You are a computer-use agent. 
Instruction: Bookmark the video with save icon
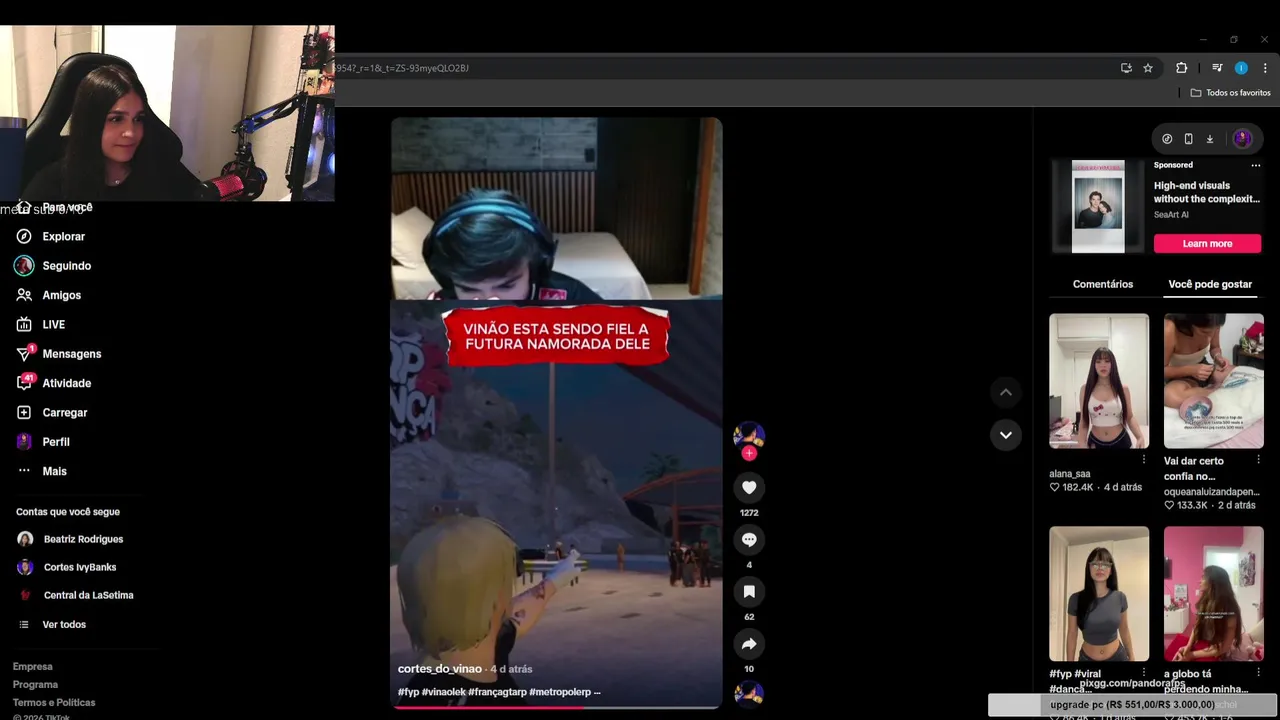pyautogui.click(x=749, y=591)
